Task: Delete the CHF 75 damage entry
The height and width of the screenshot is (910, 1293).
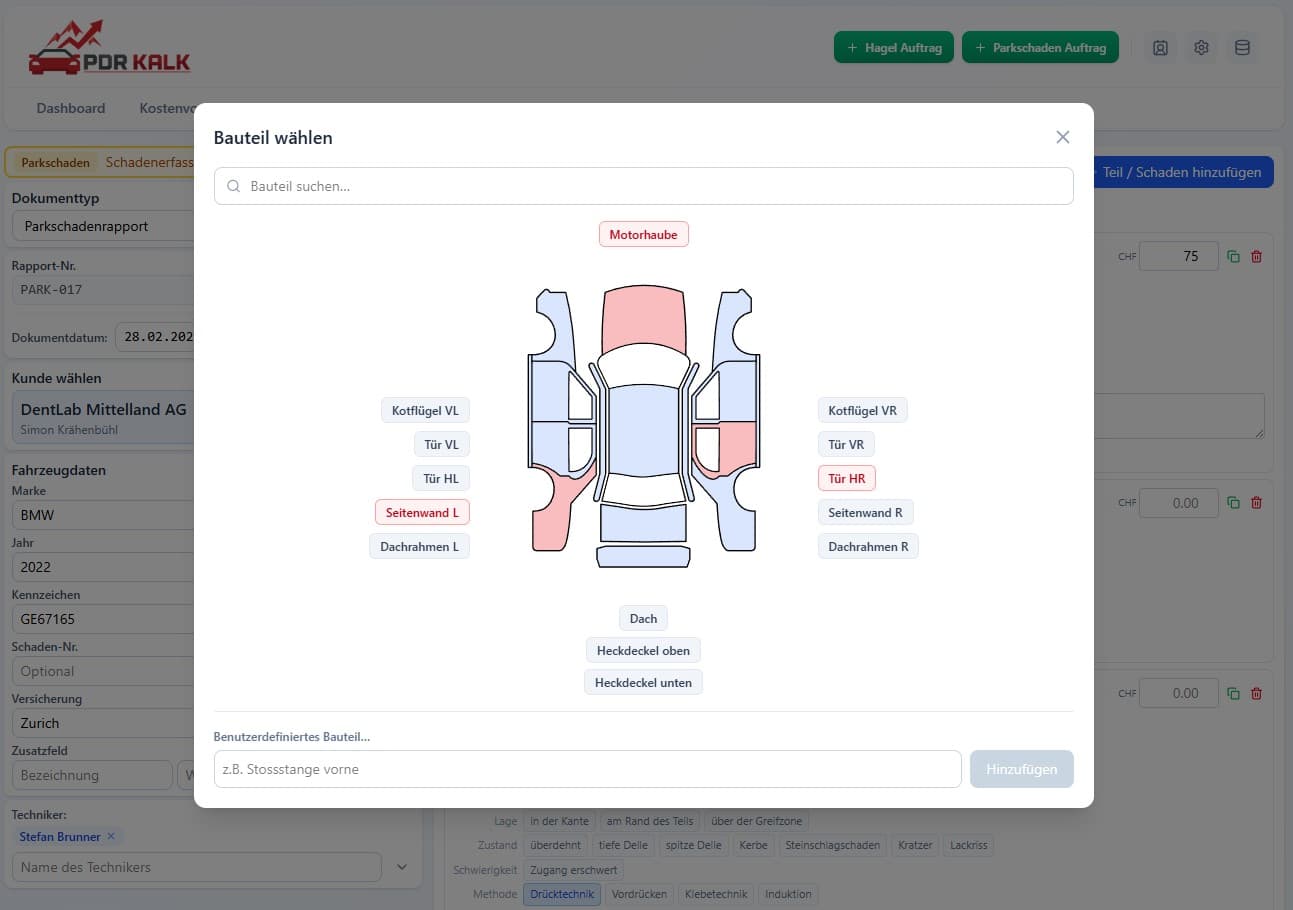Action: [1257, 256]
